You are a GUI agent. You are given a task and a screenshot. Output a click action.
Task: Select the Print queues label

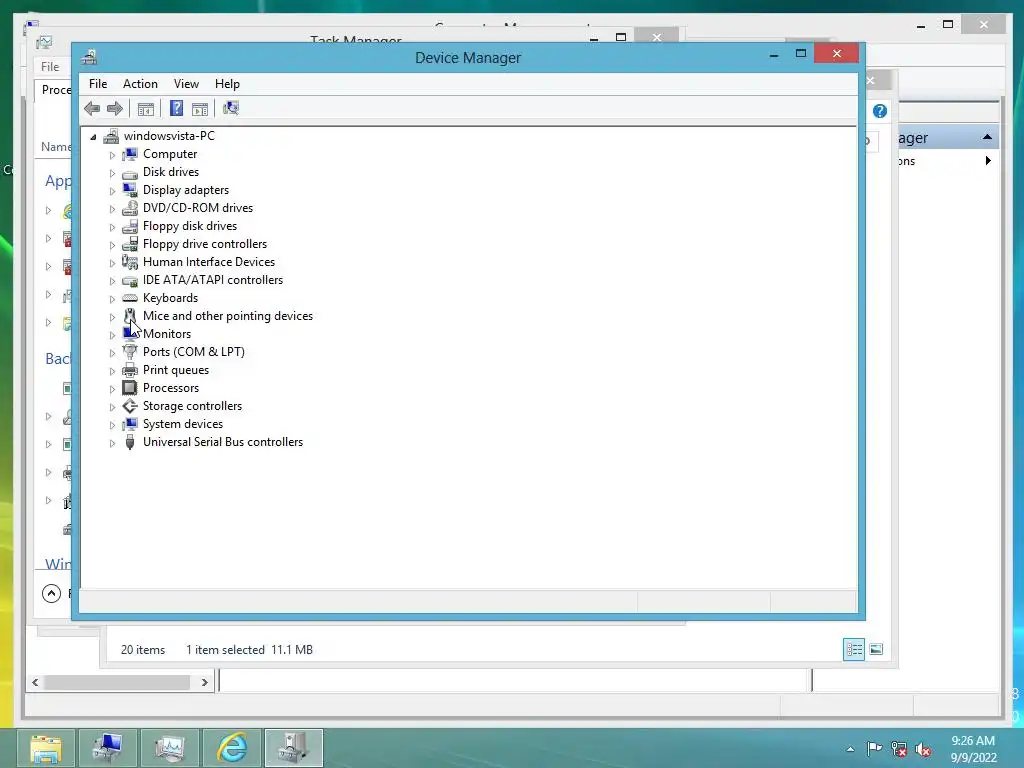[176, 370]
